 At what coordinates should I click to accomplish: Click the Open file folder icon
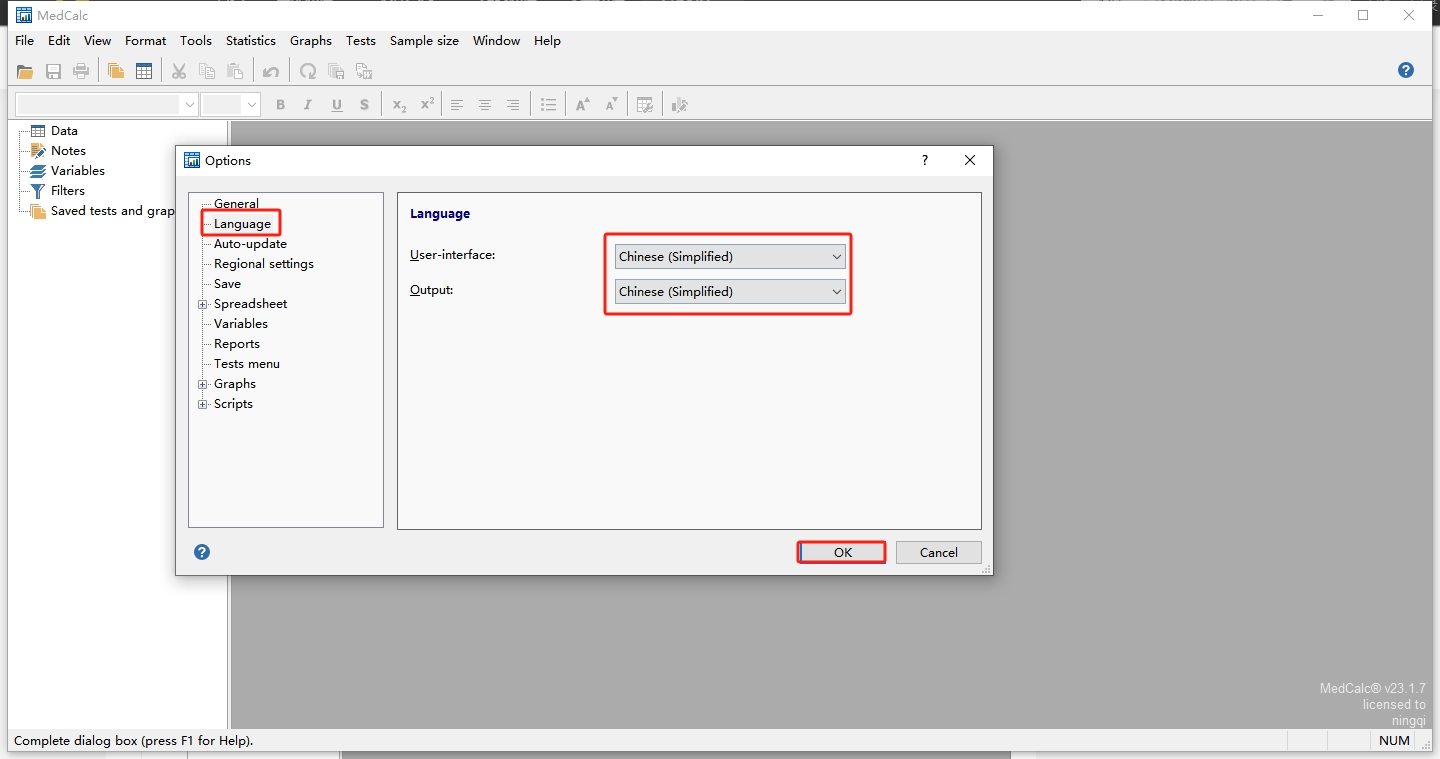[25, 71]
